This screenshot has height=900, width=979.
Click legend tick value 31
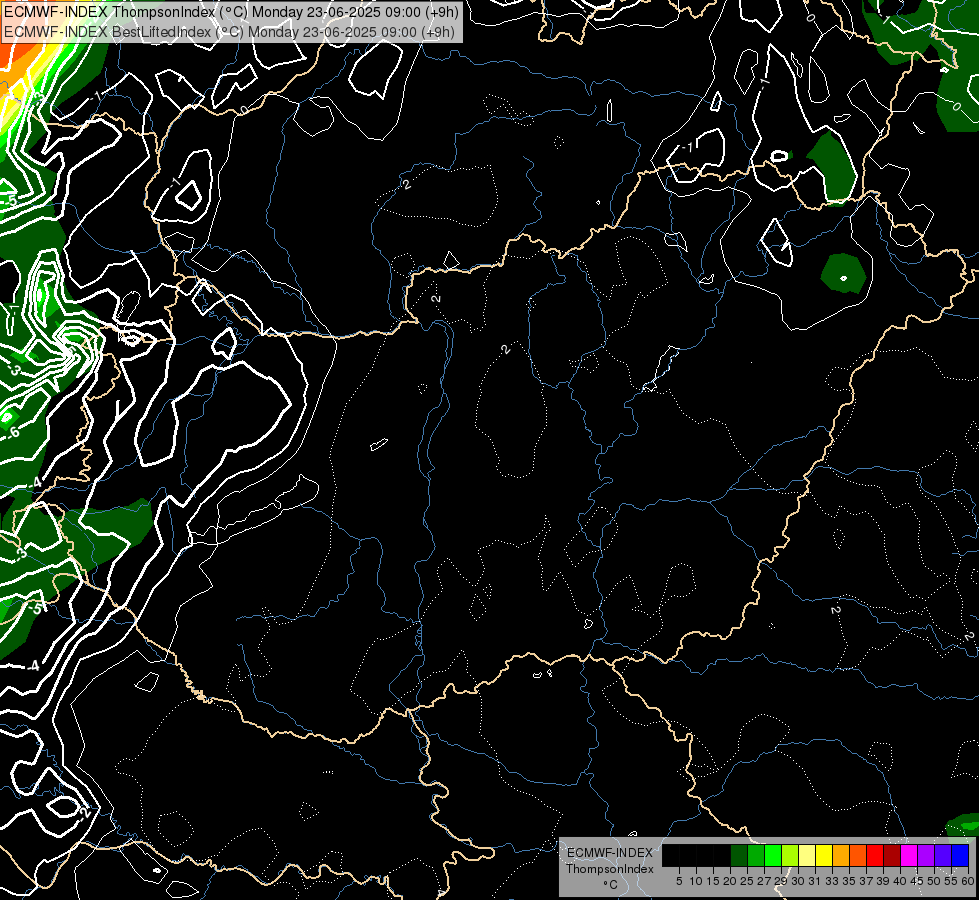[815, 881]
